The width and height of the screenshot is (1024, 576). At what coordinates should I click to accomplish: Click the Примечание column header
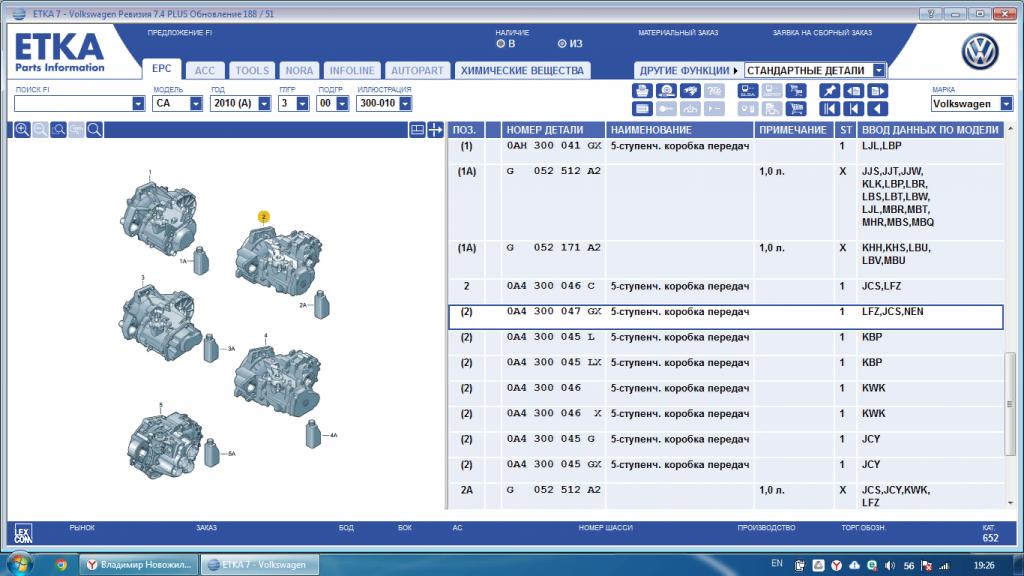793,130
